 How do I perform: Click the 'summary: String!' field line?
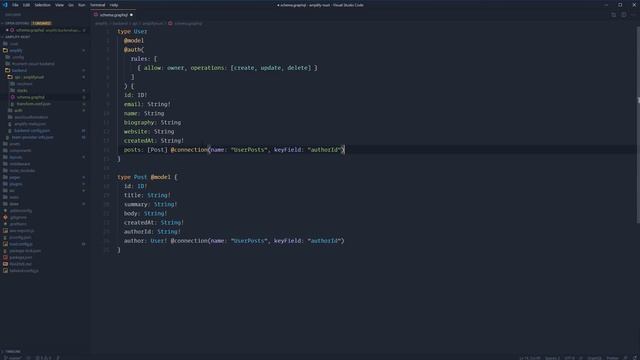tap(151, 204)
